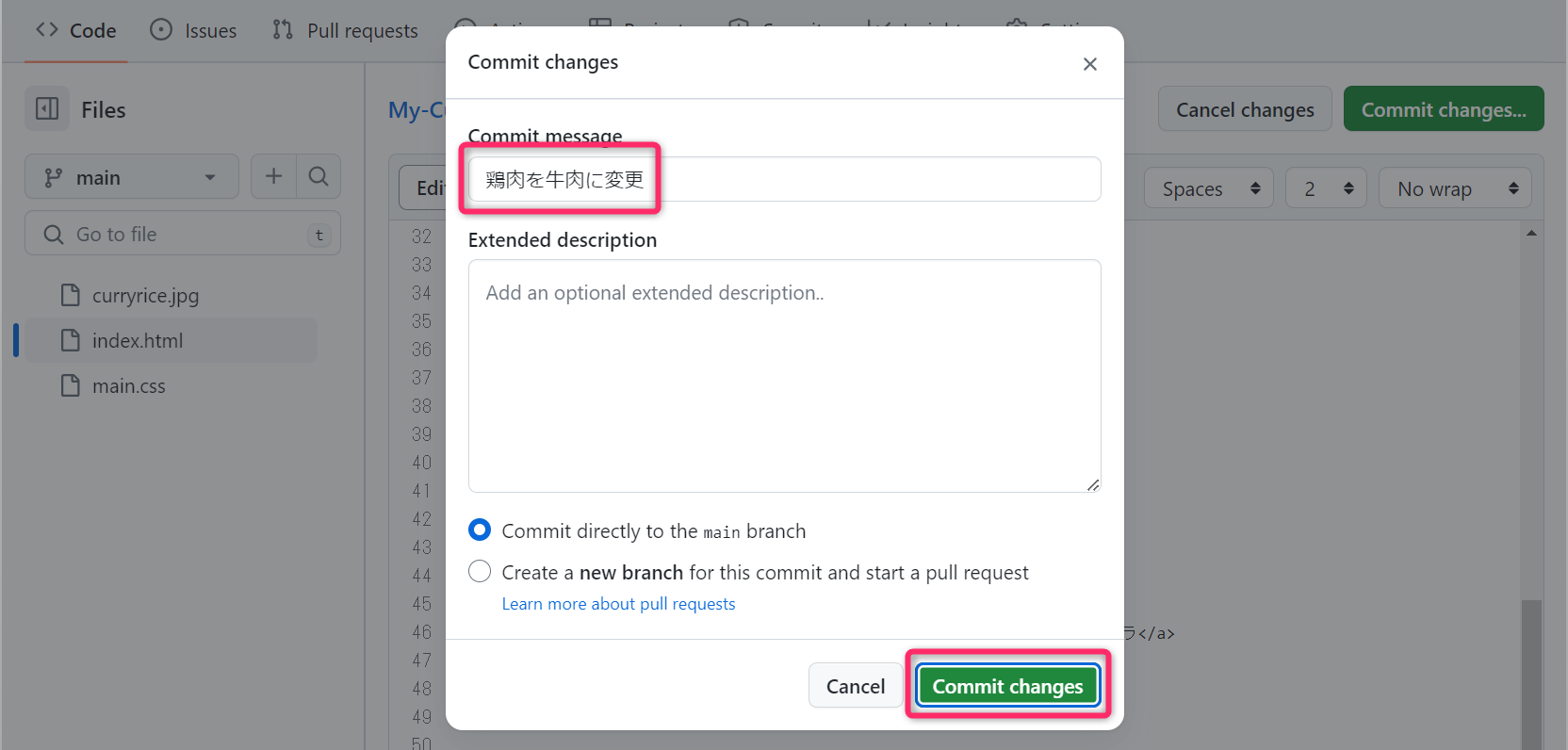Image resolution: width=1568 pixels, height=750 pixels.
Task: Click the Code tab icon
Action: [x=47, y=30]
